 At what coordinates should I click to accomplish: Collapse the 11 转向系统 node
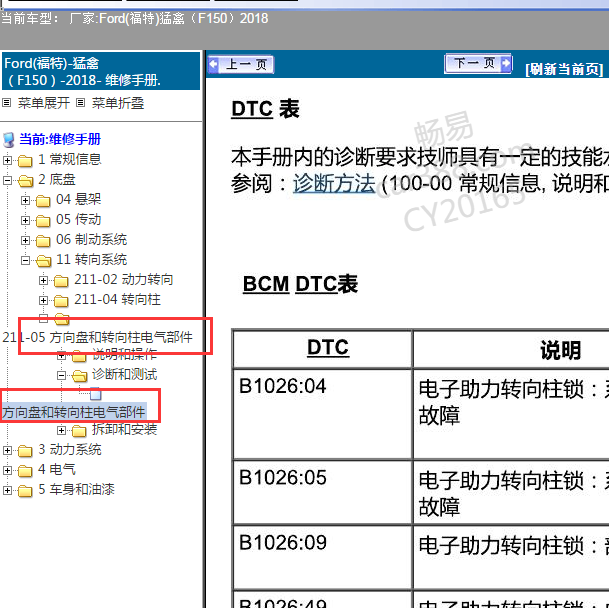(25, 260)
